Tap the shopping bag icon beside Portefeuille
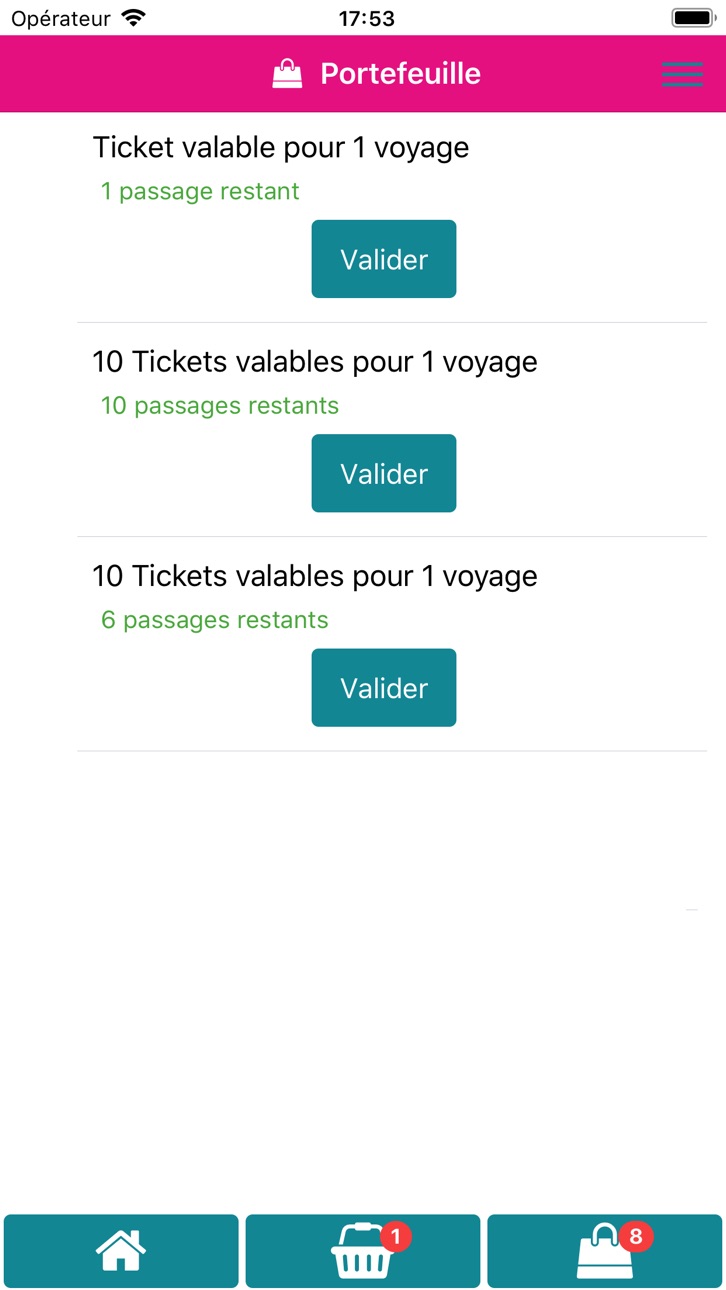The width and height of the screenshot is (726, 1290). point(287,74)
